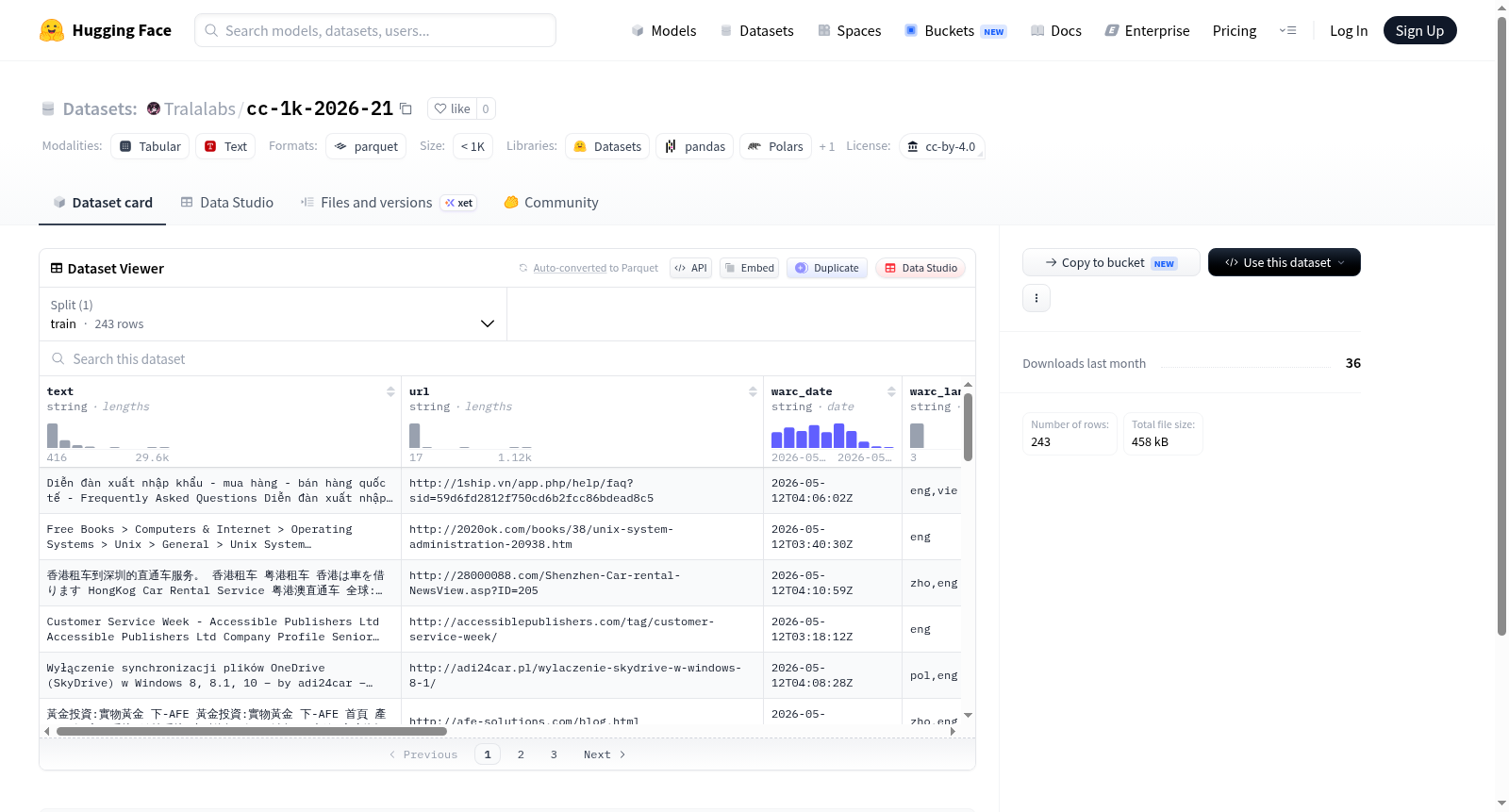Go to page 2 of the dataset
Image resolution: width=1509 pixels, height=812 pixels.
tap(521, 754)
